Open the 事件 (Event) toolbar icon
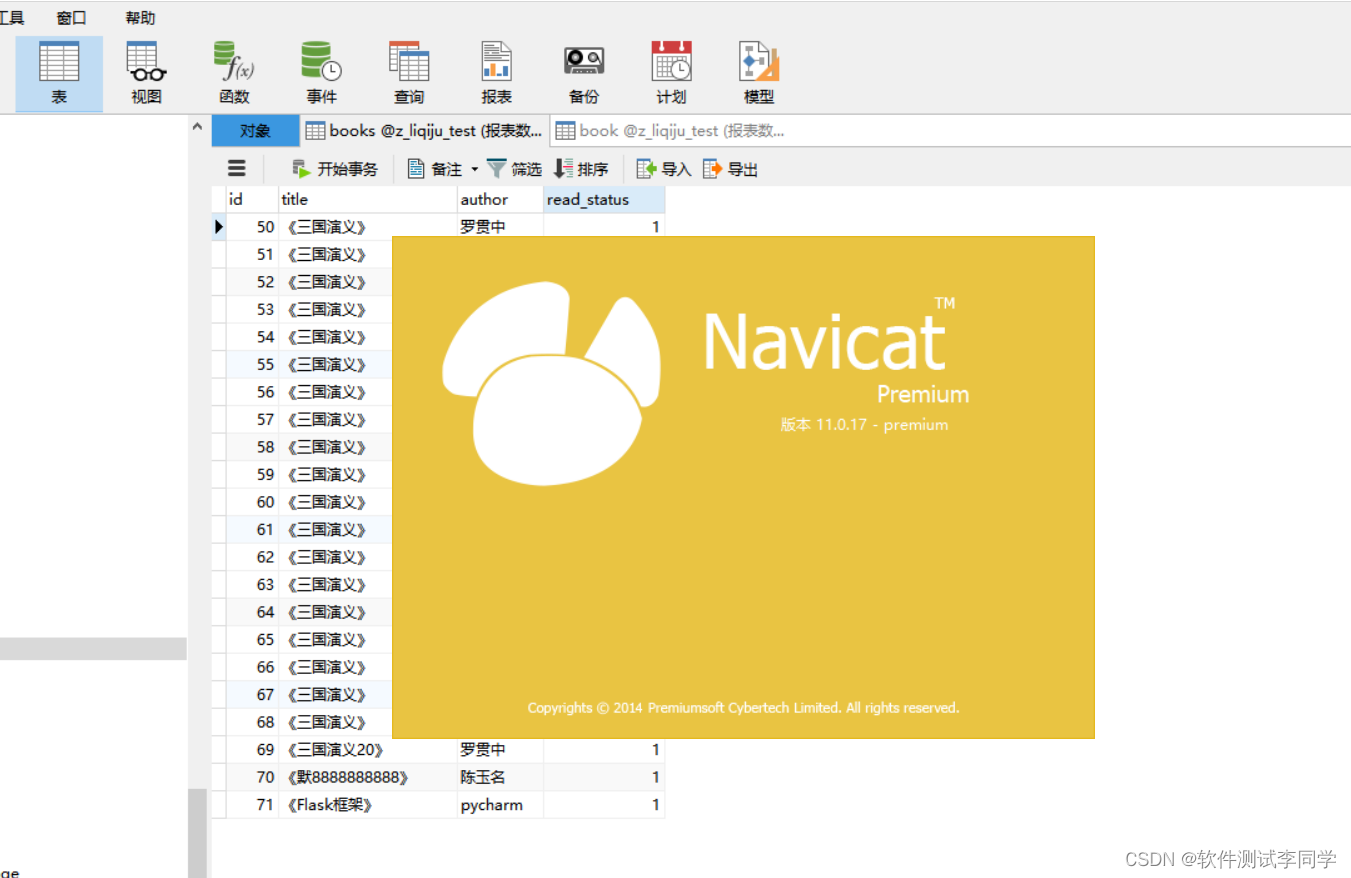 pos(321,74)
